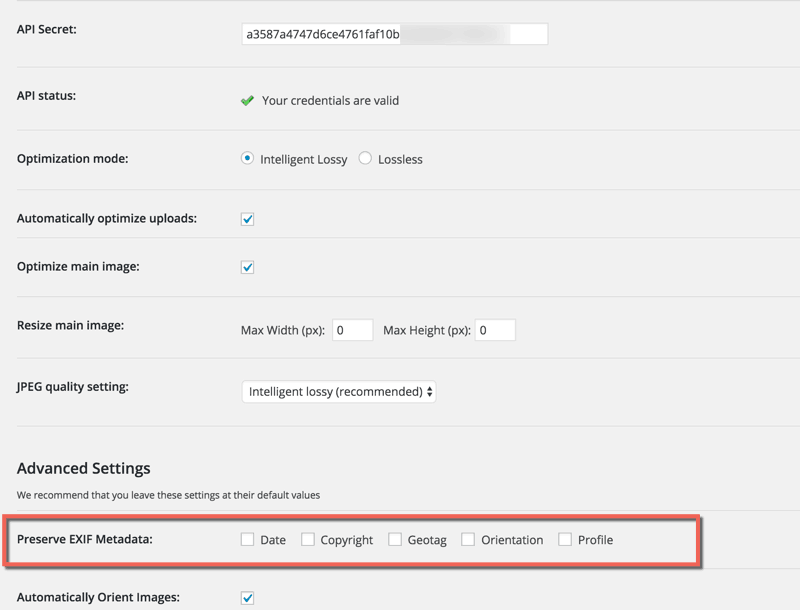This screenshot has width=800, height=610.
Task: Click the Advanced Settings heading
Action: point(84,468)
